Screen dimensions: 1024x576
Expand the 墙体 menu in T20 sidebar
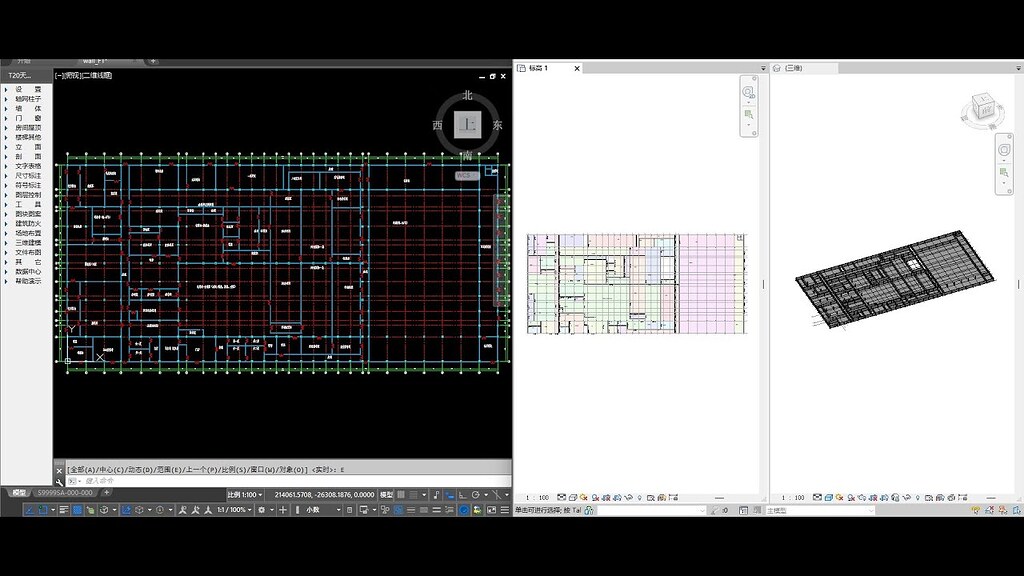coord(27,108)
